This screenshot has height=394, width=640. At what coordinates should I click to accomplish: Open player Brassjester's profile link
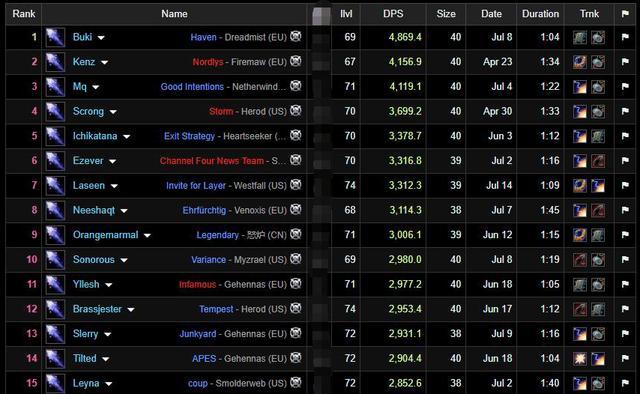[x=97, y=309]
